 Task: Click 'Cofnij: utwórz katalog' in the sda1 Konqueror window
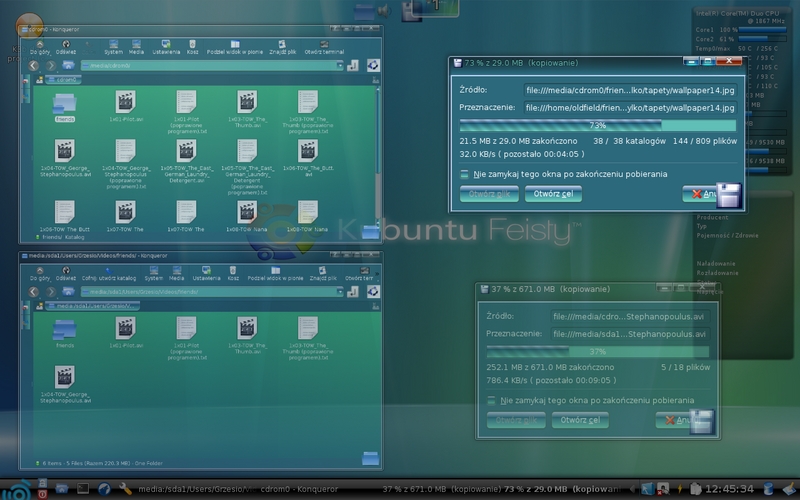109,274
